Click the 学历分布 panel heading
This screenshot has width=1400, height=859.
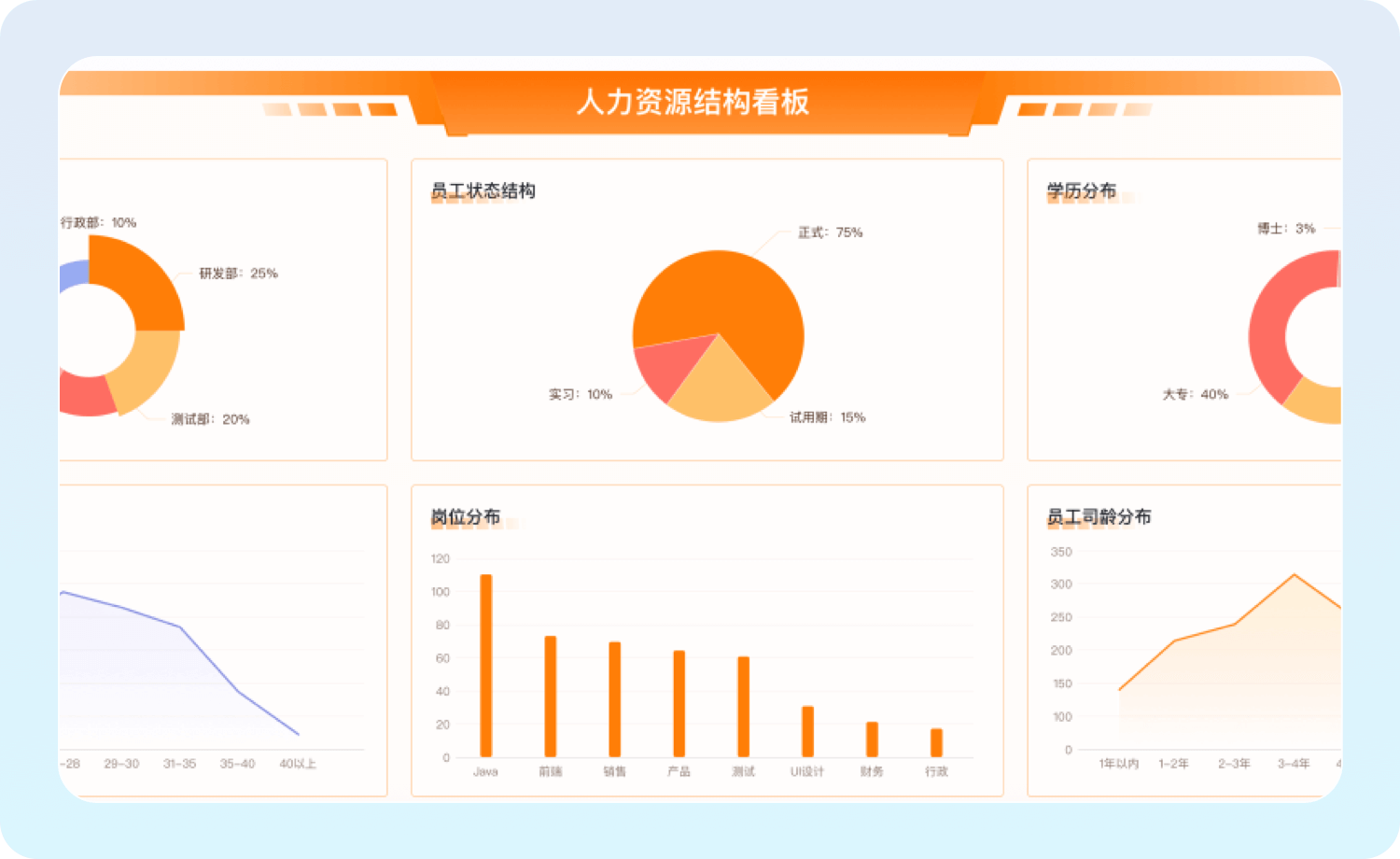(1081, 190)
